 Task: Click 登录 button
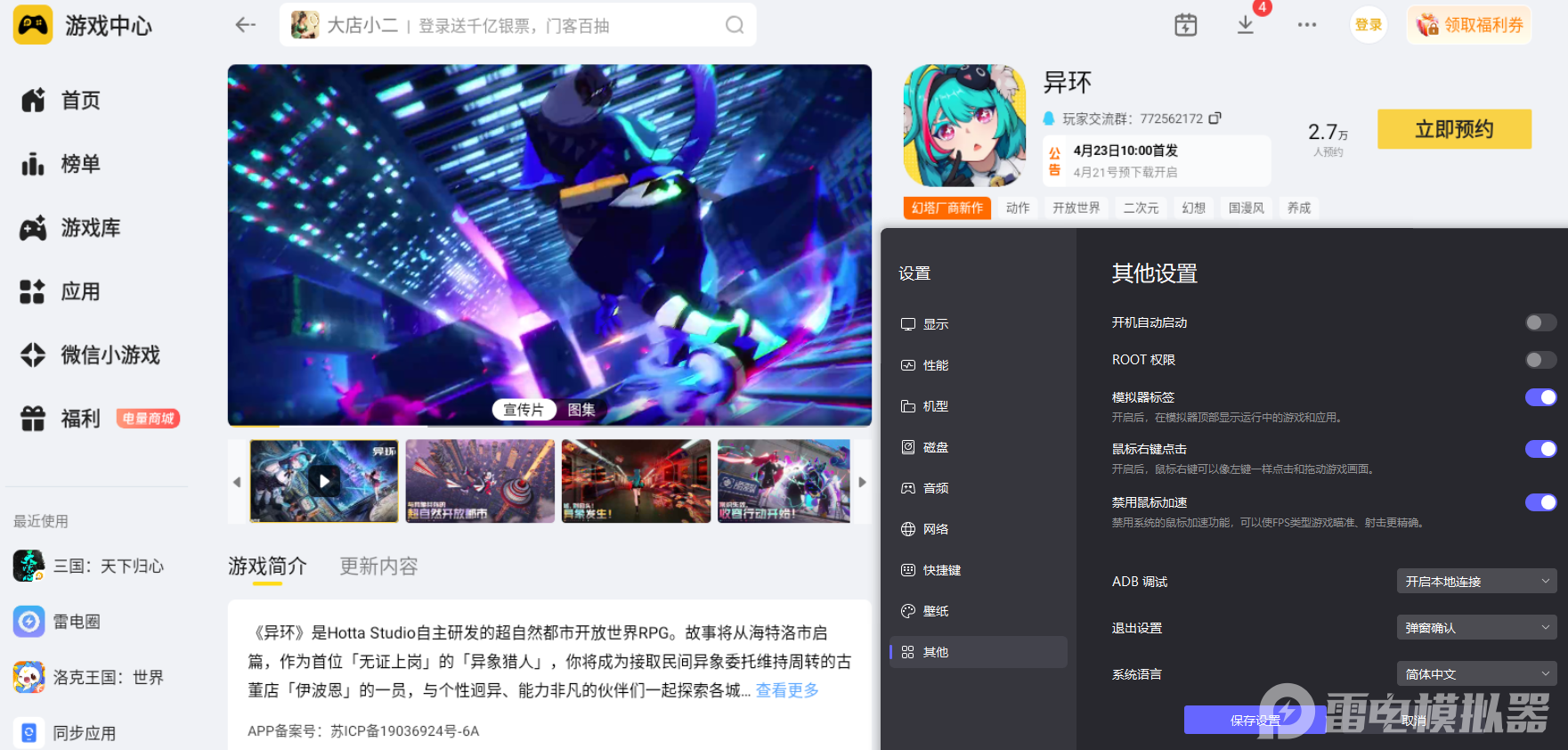tap(1369, 25)
